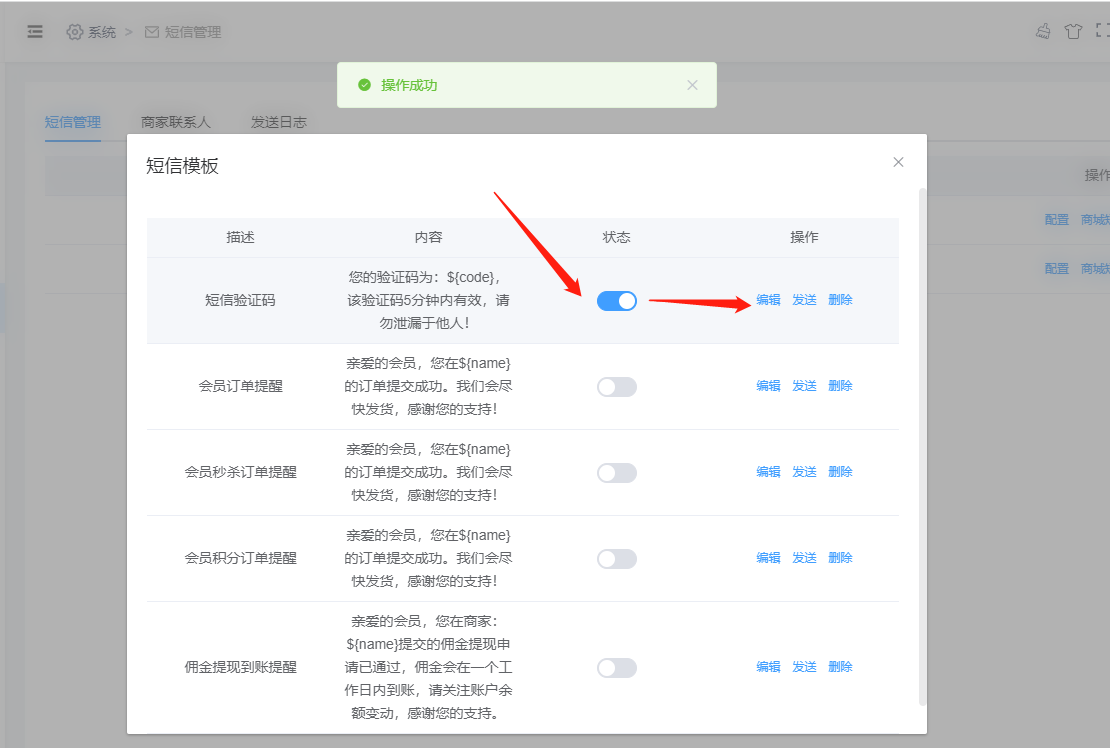Edit the 会员订单提醒 template
The height and width of the screenshot is (748, 1110).
(768, 386)
